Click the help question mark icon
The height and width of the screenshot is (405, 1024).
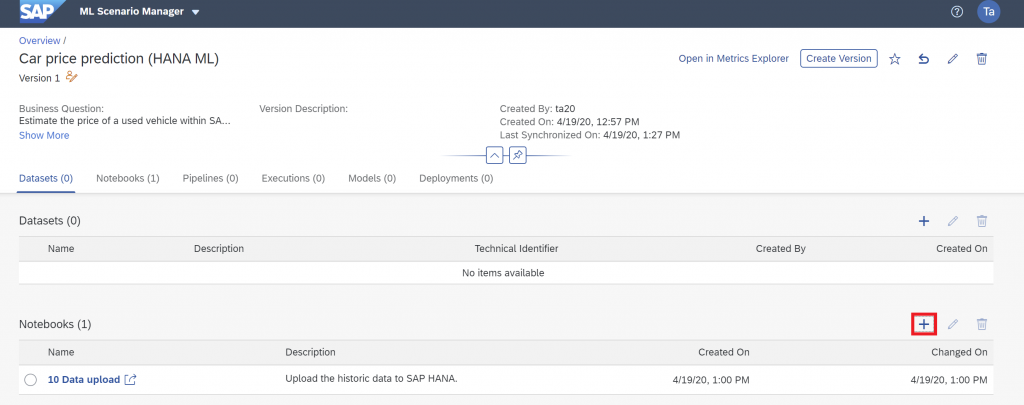[957, 12]
